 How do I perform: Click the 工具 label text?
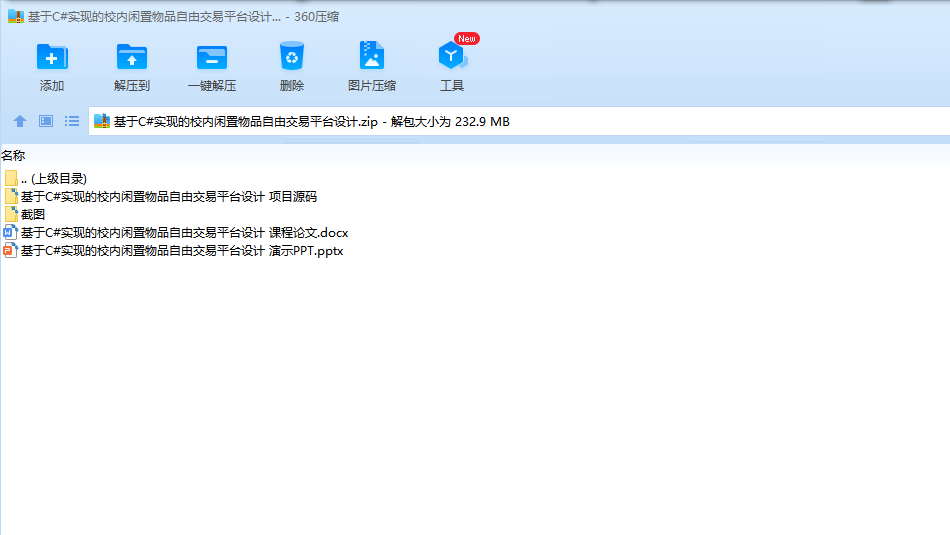(x=451, y=86)
